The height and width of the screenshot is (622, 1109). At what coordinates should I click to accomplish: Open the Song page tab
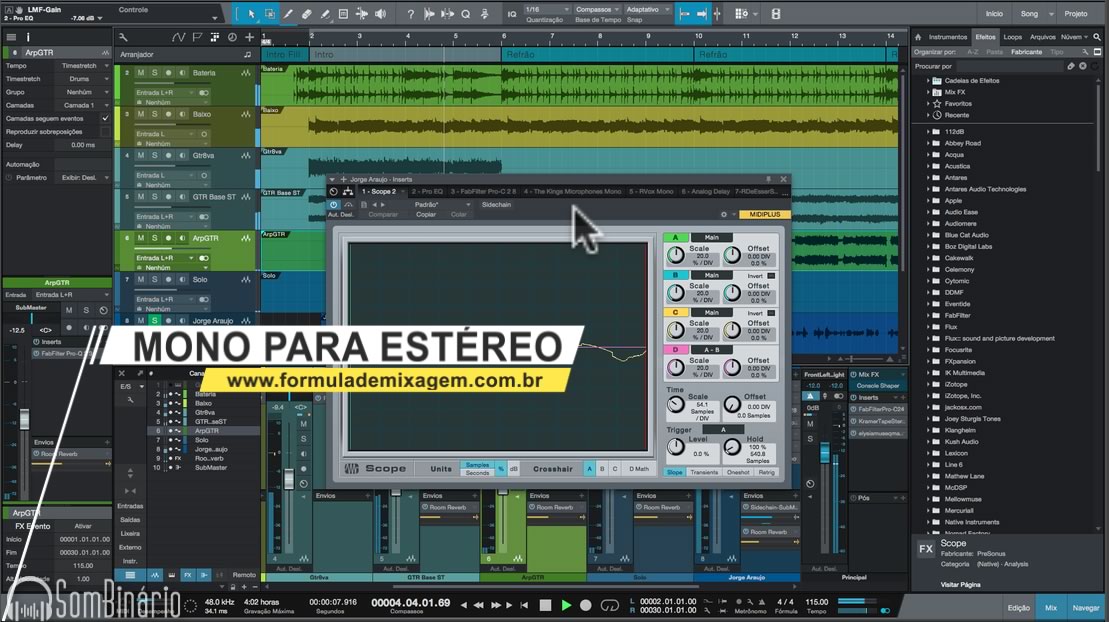pyautogui.click(x=1029, y=14)
